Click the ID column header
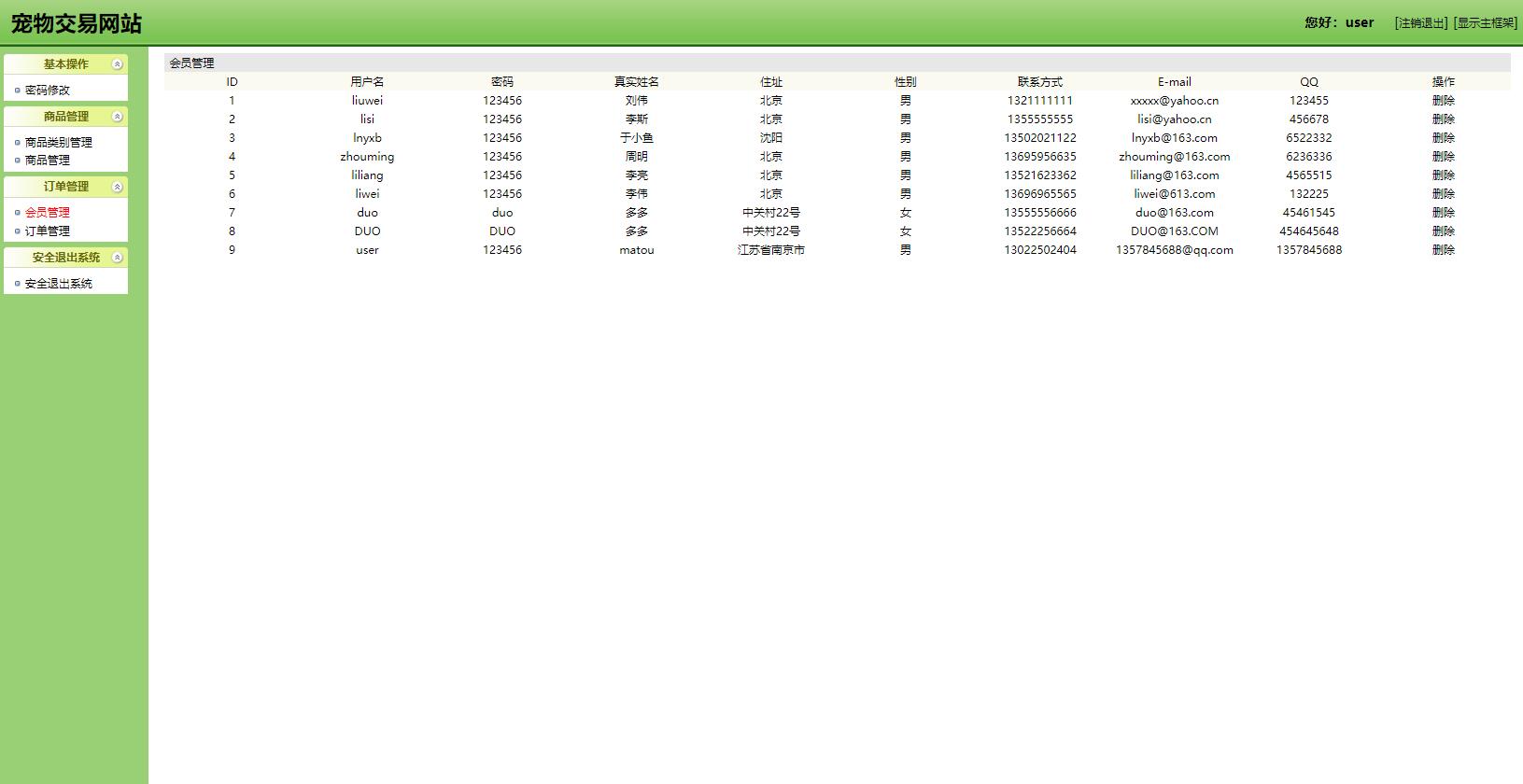 232,82
